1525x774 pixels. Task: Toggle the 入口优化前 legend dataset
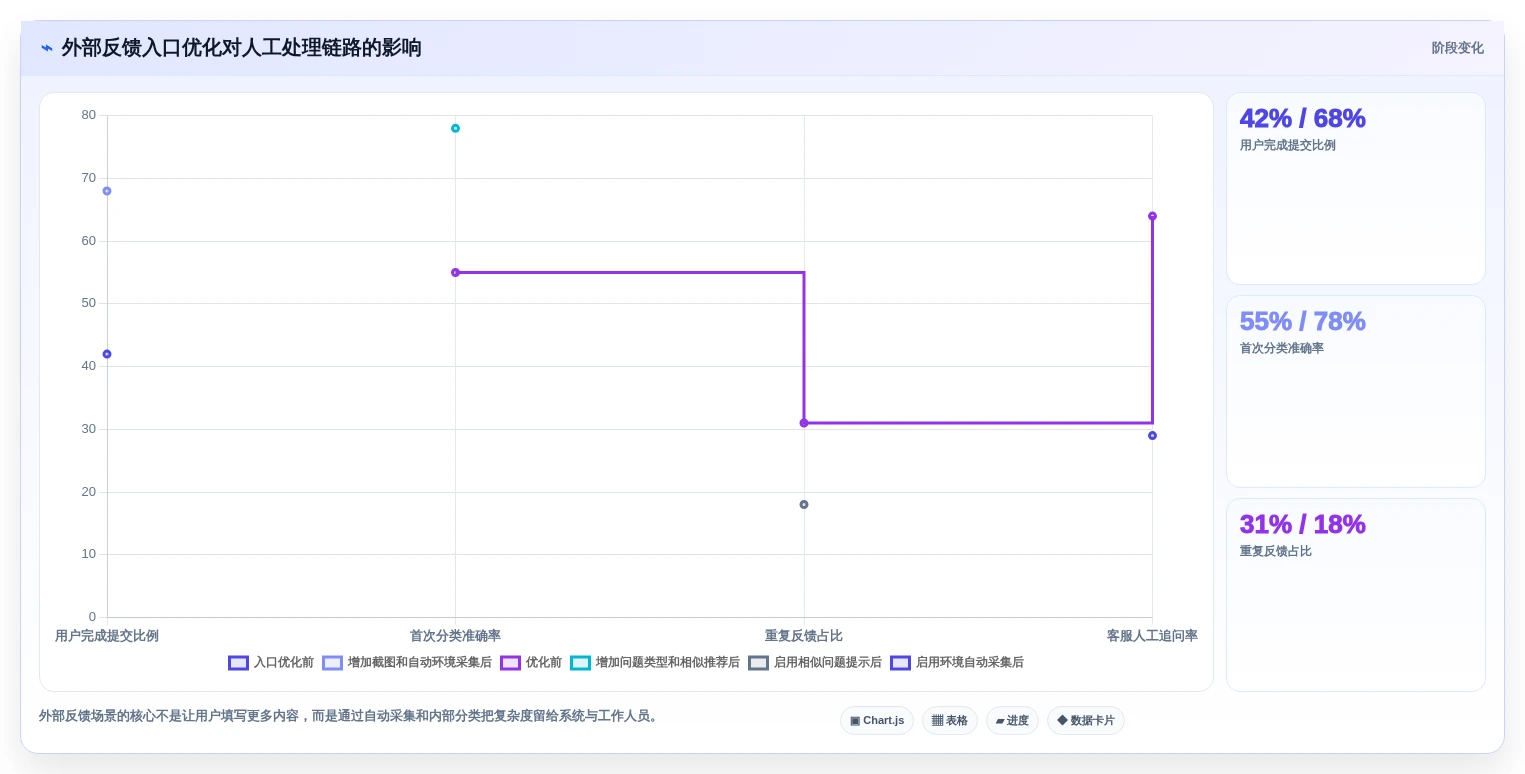coord(271,663)
